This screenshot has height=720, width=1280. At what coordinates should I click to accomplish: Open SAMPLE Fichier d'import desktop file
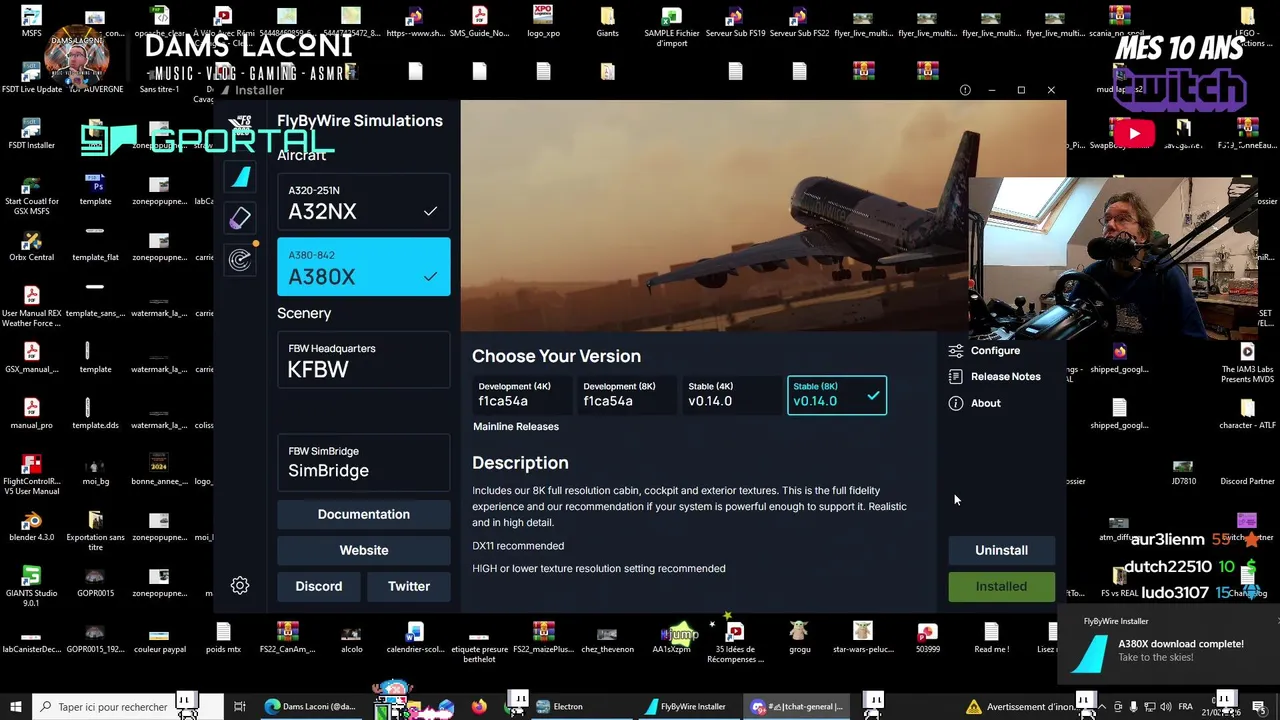click(671, 27)
